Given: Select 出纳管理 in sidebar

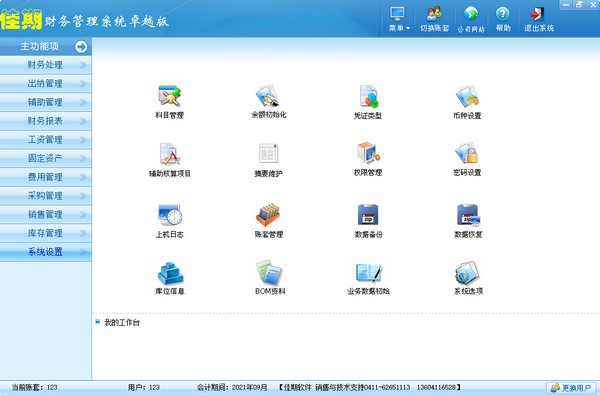Looking at the screenshot, I should click(x=46, y=83).
